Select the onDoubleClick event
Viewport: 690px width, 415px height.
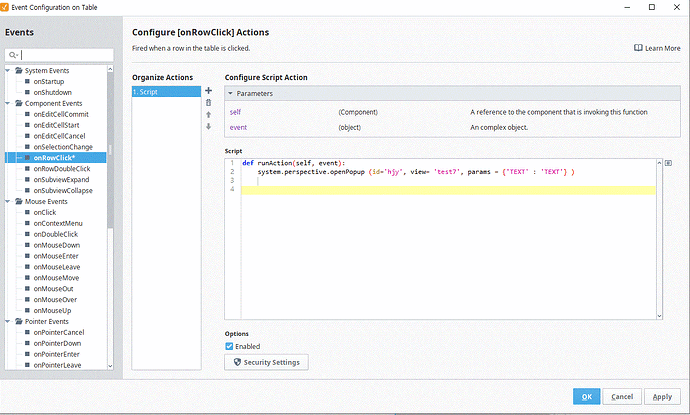pyautogui.click(x=55, y=234)
